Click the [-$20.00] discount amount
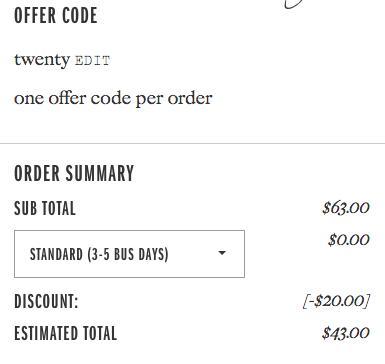The width and height of the screenshot is (385, 364). point(336,301)
